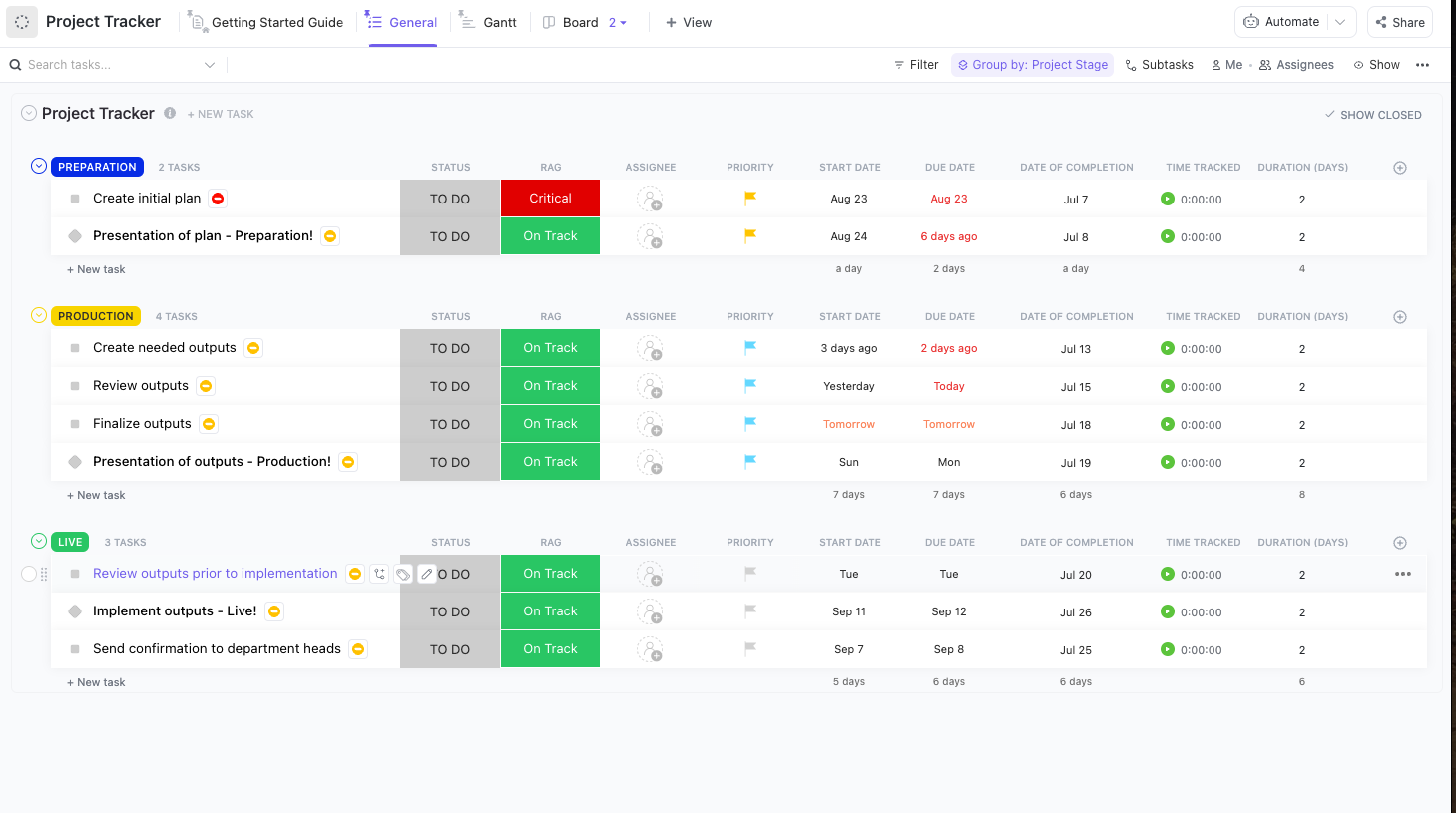Screen dimensions: 1456x813
Task: Click the add subtask icon on Review outputs row
Action: click(379, 574)
